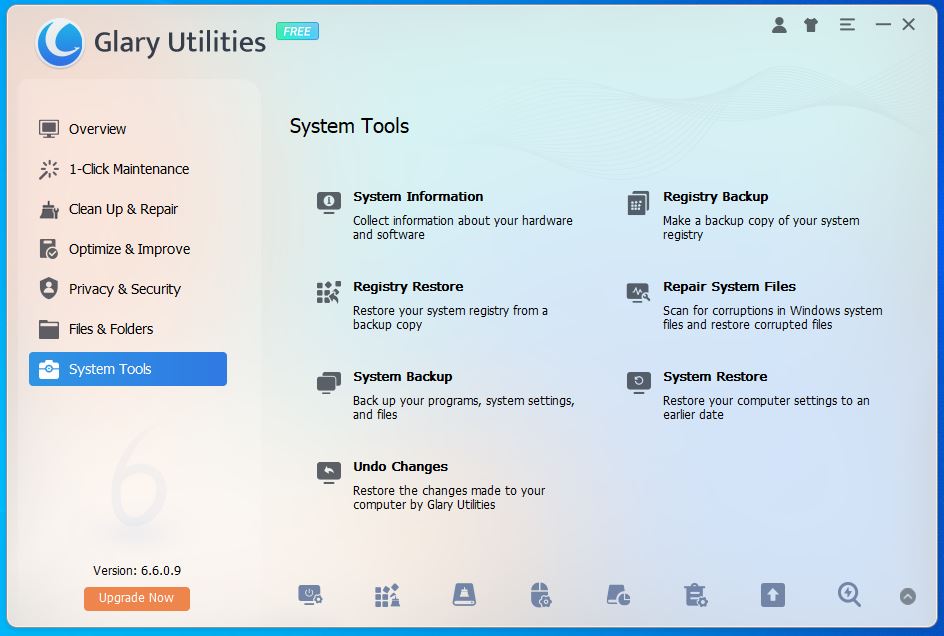
Task: Open the main hamburger menu
Action: coord(847,25)
